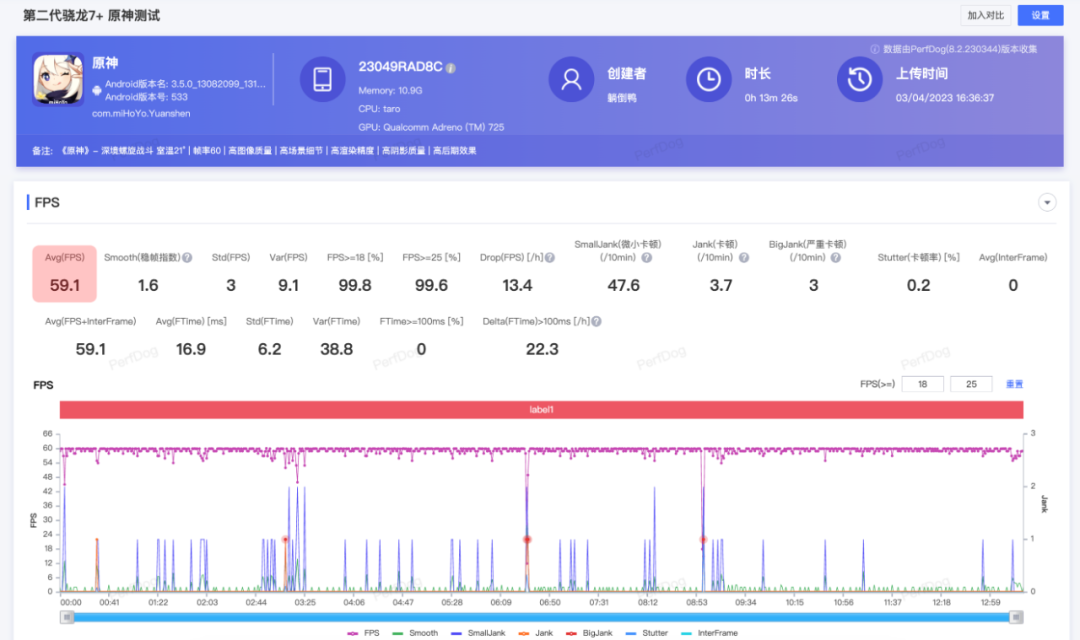
Task: Collapse the FPS section with chevron
Action: pos(1047,203)
